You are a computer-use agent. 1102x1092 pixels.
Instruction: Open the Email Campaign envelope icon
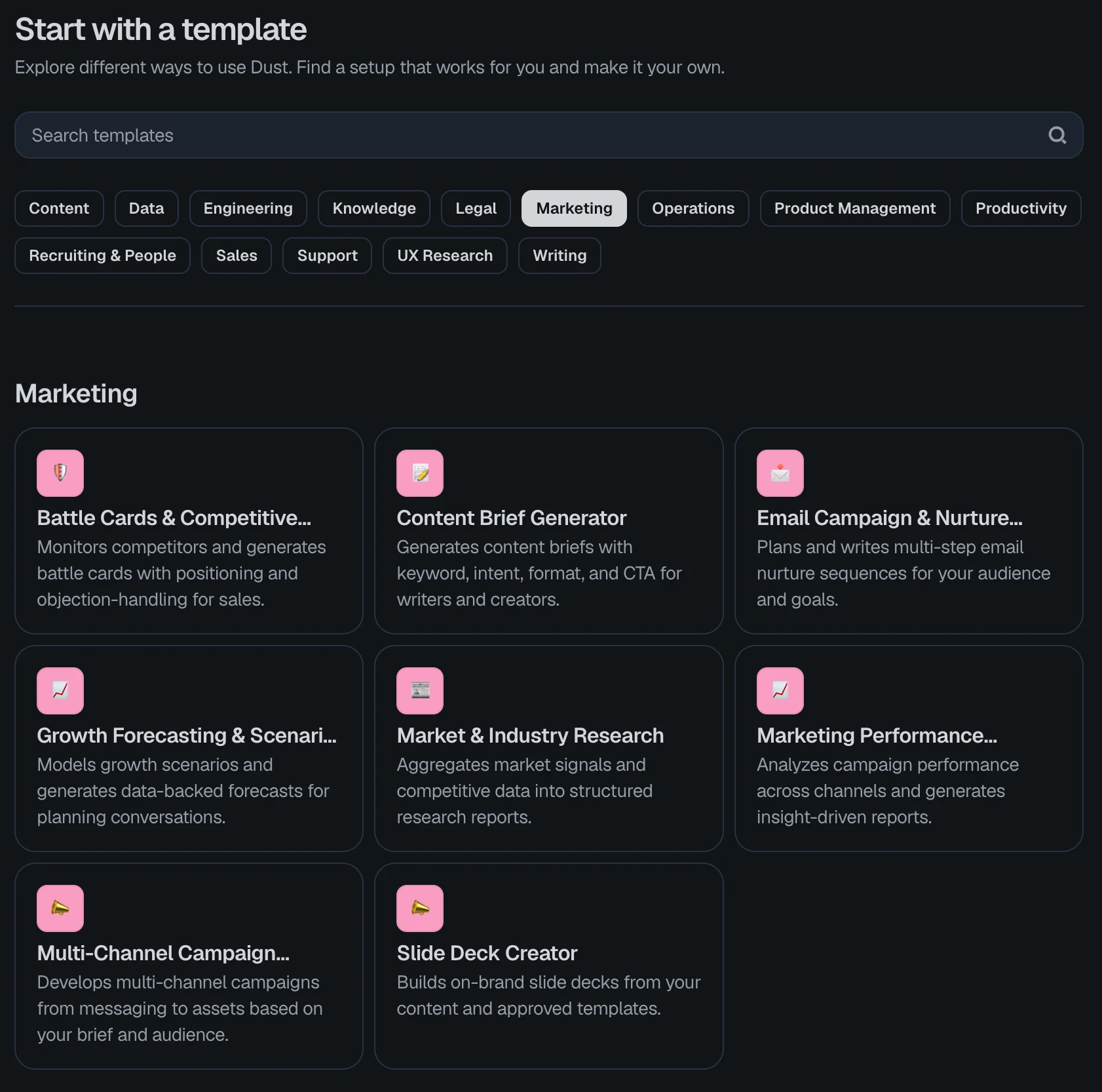click(x=780, y=473)
